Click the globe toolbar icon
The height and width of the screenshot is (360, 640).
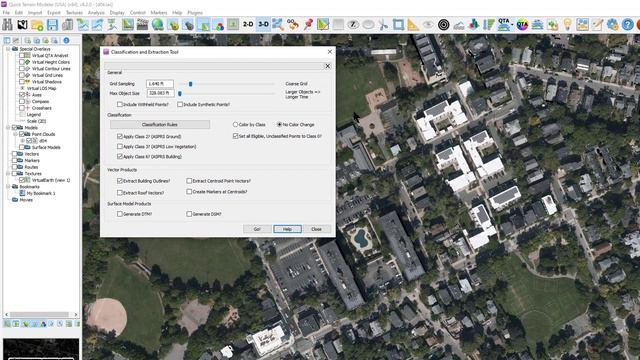158,25
